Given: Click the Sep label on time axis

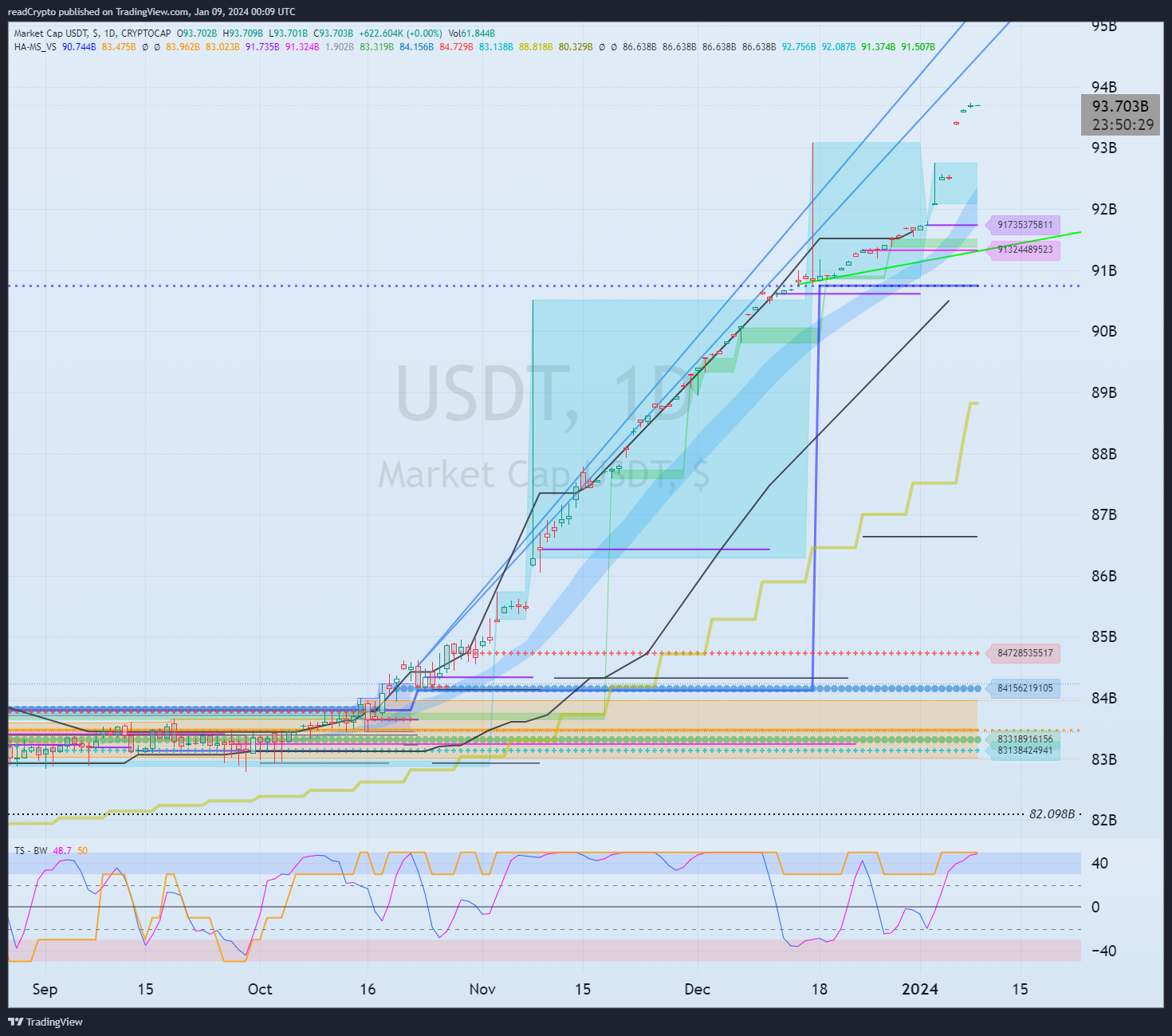Looking at the screenshot, I should pos(45,989).
